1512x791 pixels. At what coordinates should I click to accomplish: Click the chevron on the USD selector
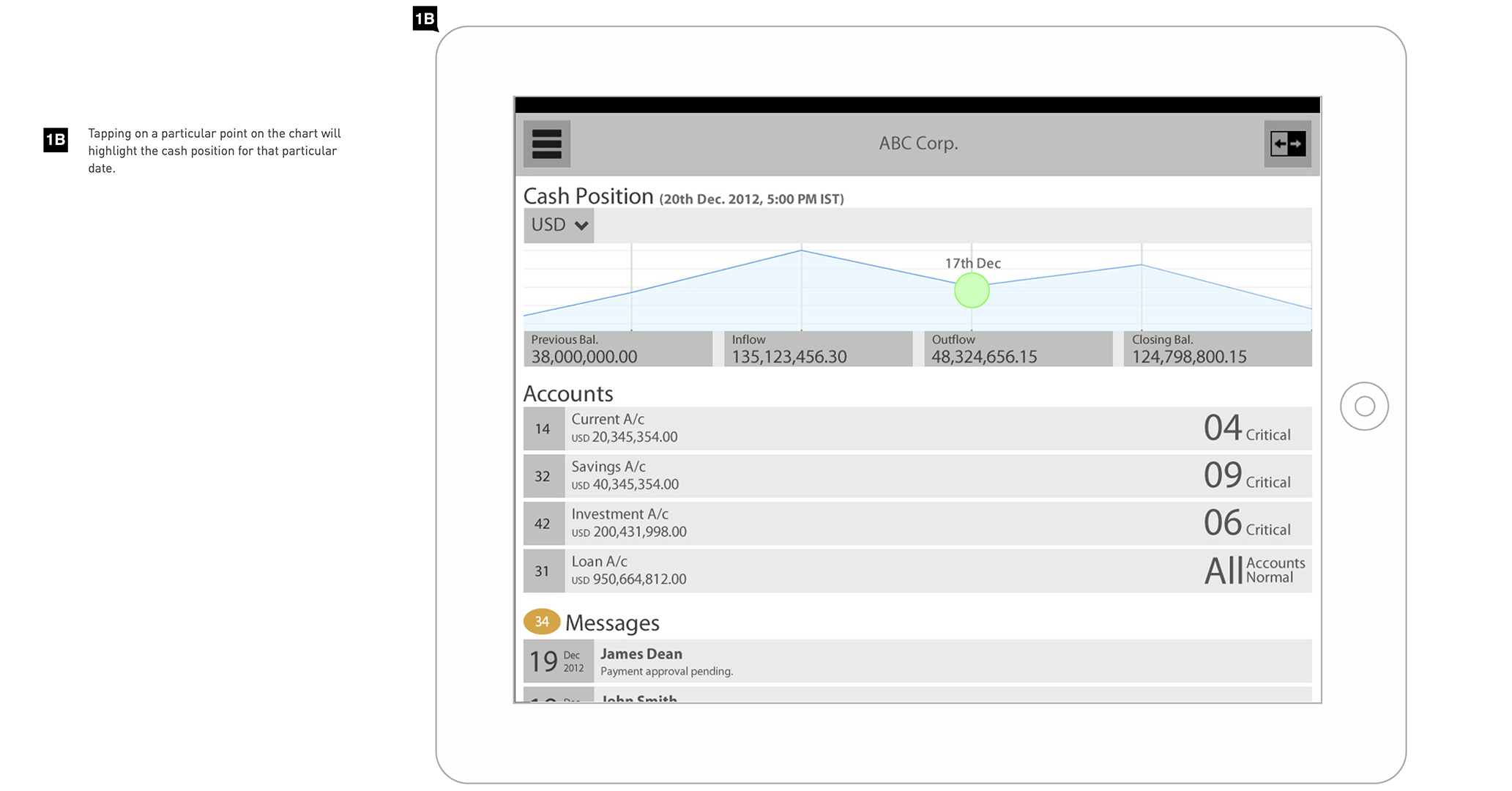pyautogui.click(x=582, y=226)
